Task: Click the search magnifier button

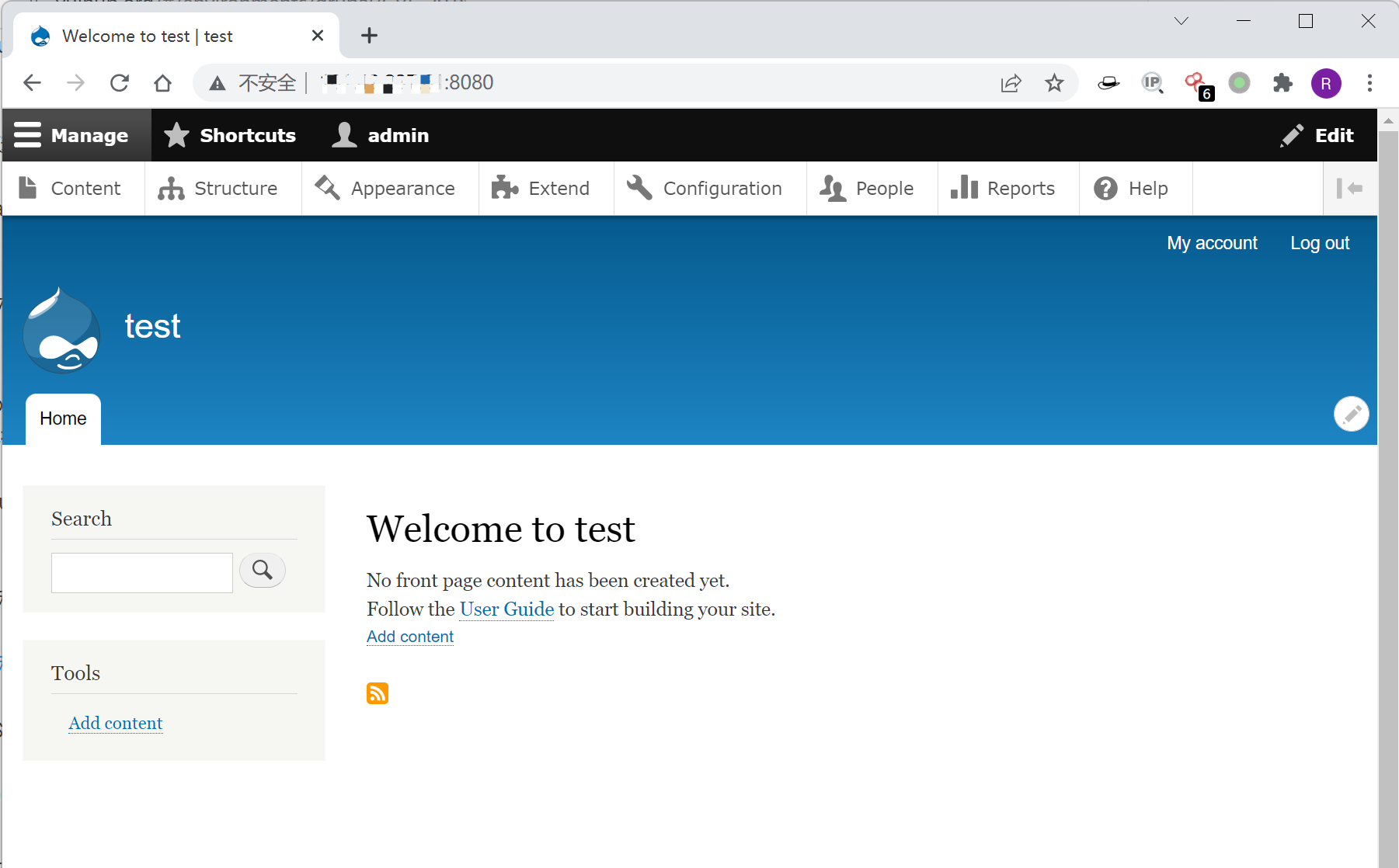Action: (x=263, y=571)
